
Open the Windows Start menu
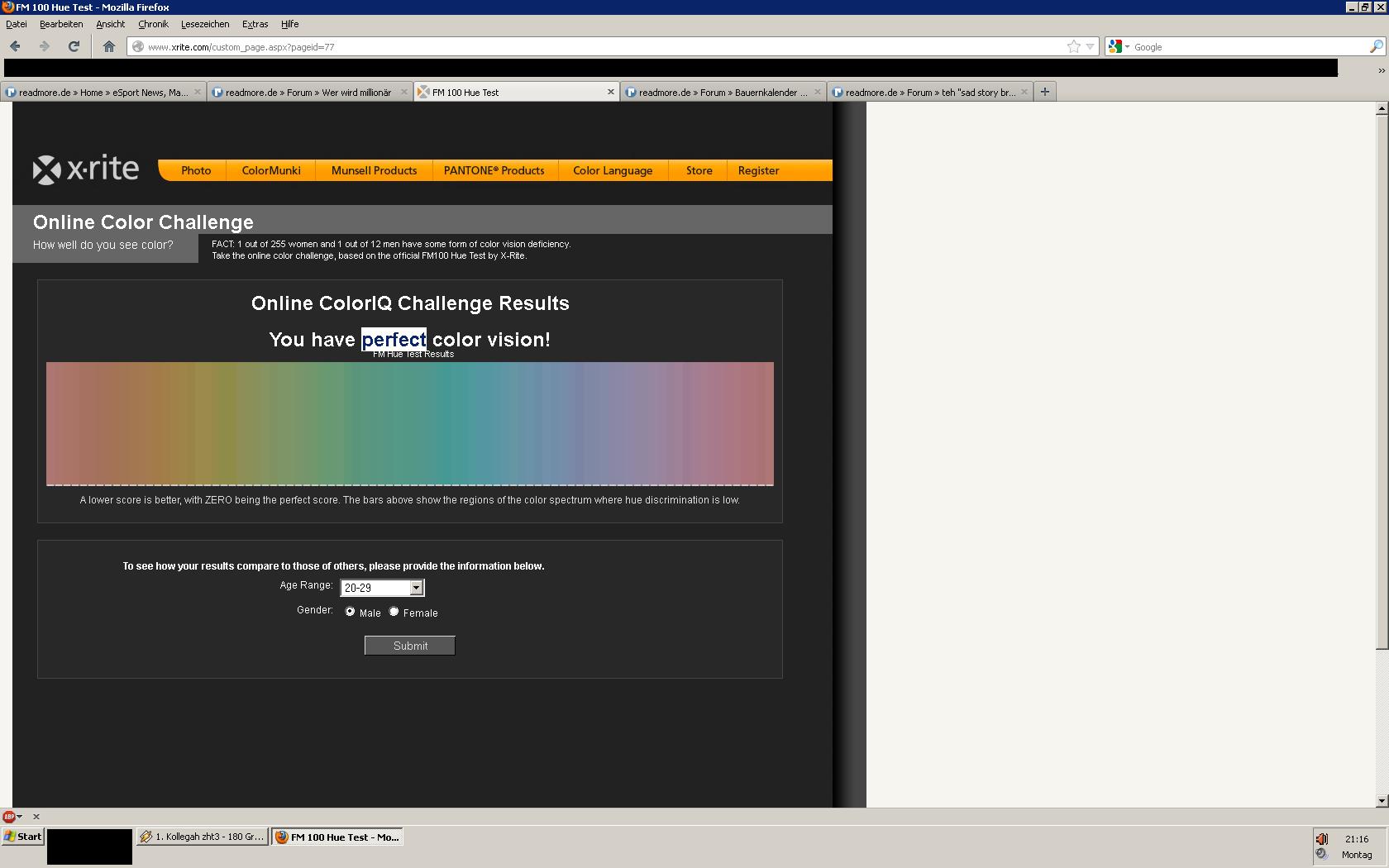pos(23,837)
